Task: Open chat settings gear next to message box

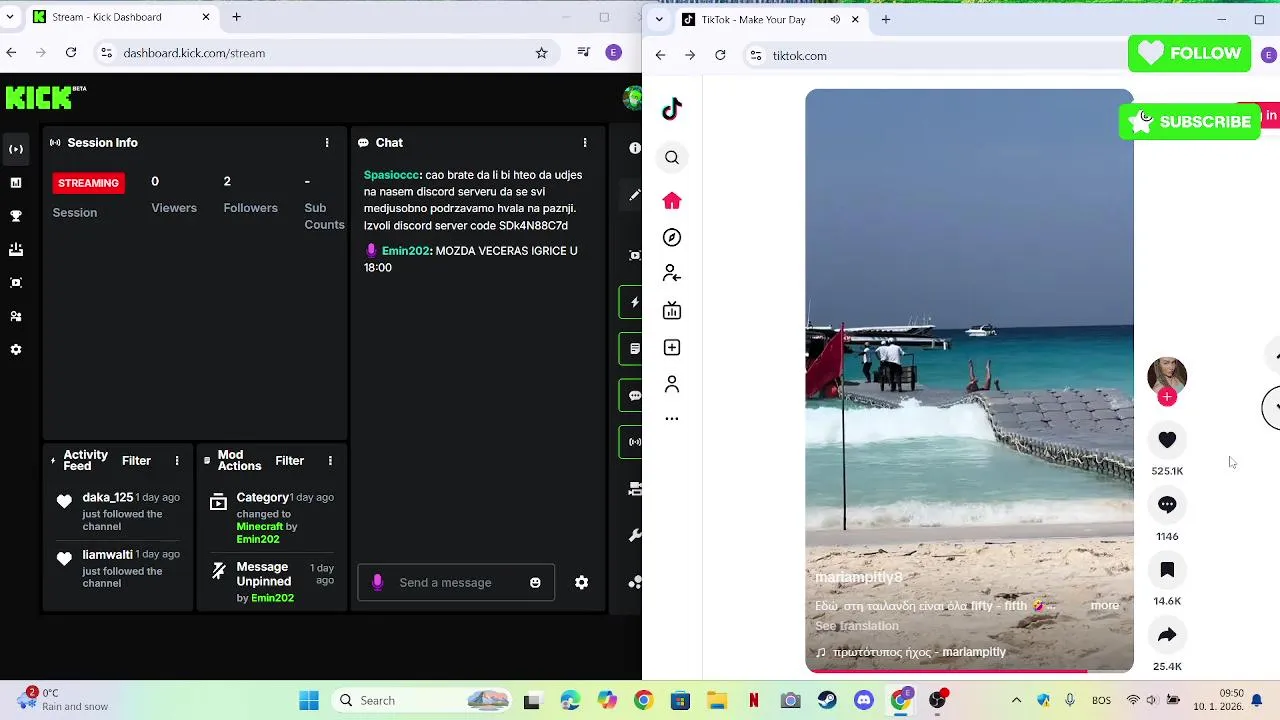Action: (581, 583)
